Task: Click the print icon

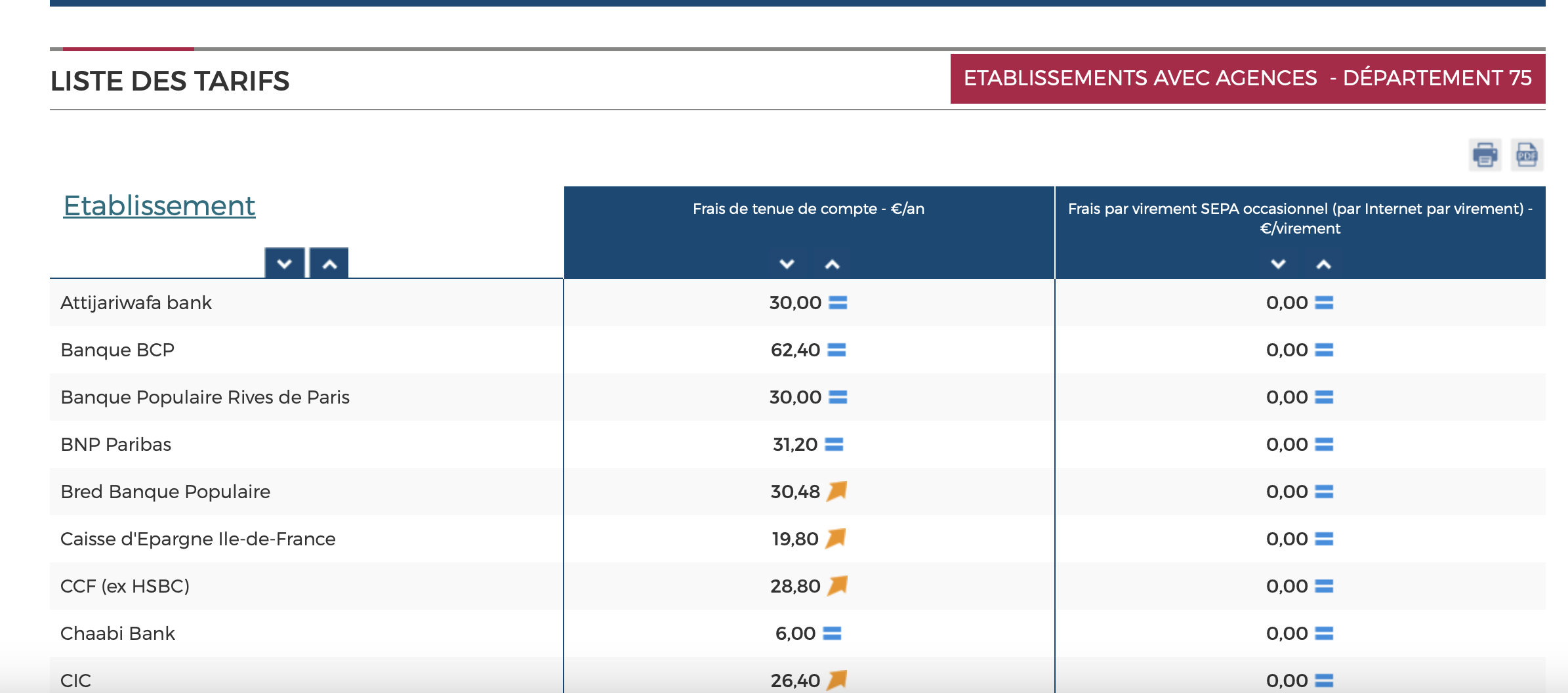Action: [1485, 156]
